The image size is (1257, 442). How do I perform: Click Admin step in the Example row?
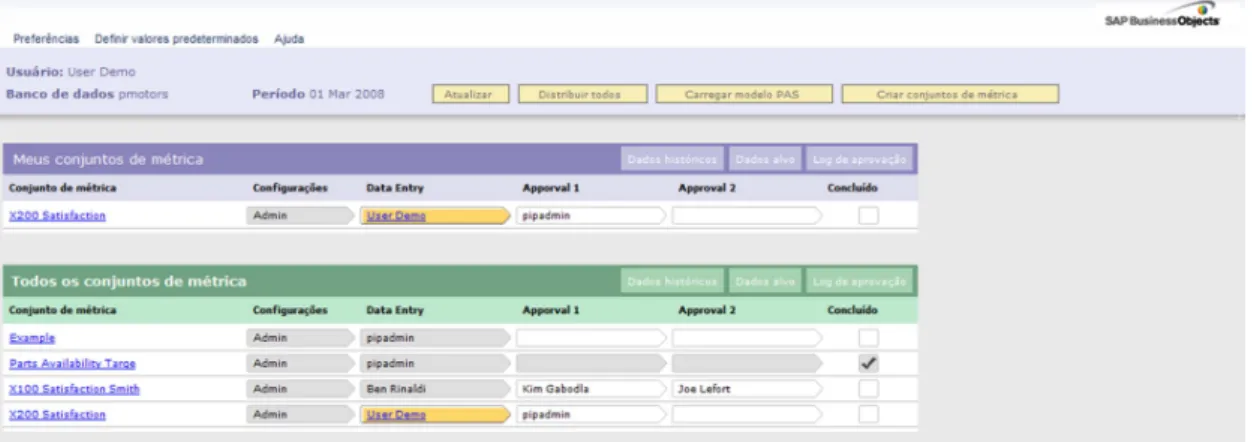(301, 339)
